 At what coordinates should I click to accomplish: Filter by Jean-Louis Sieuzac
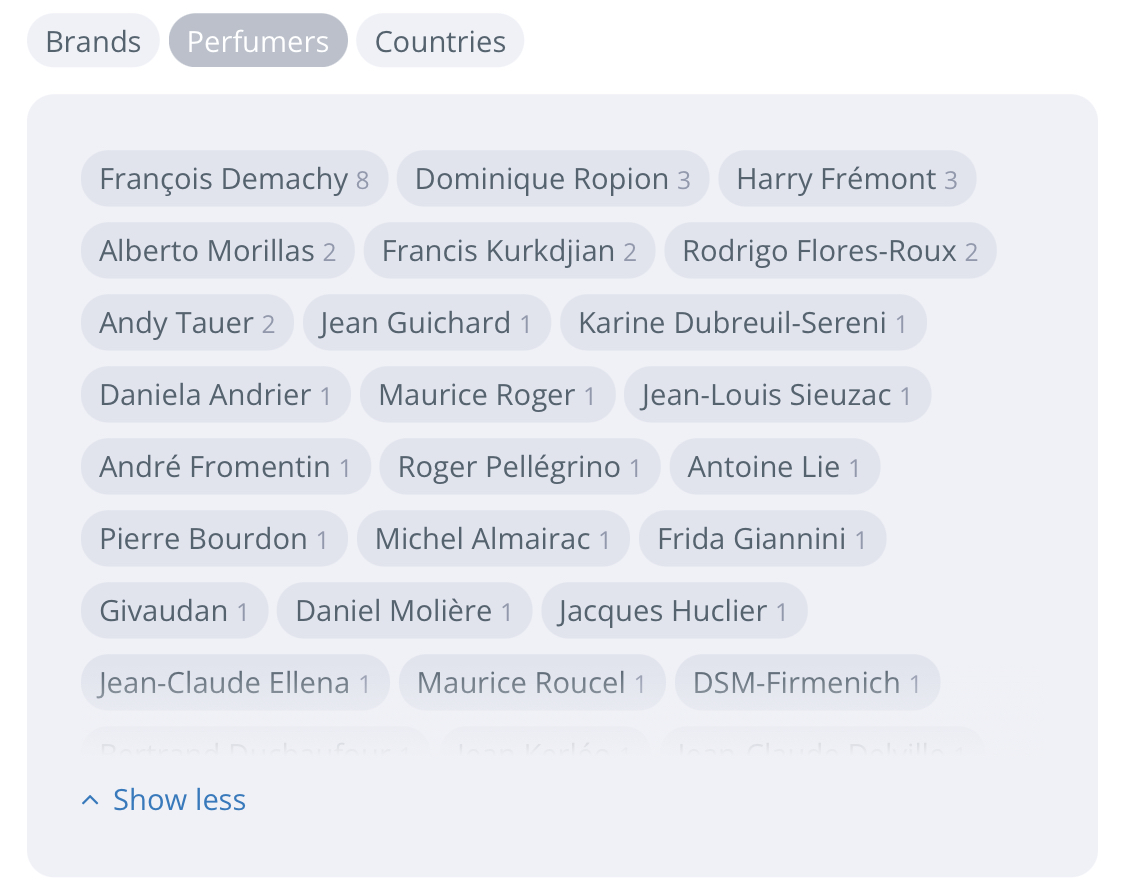pos(777,395)
